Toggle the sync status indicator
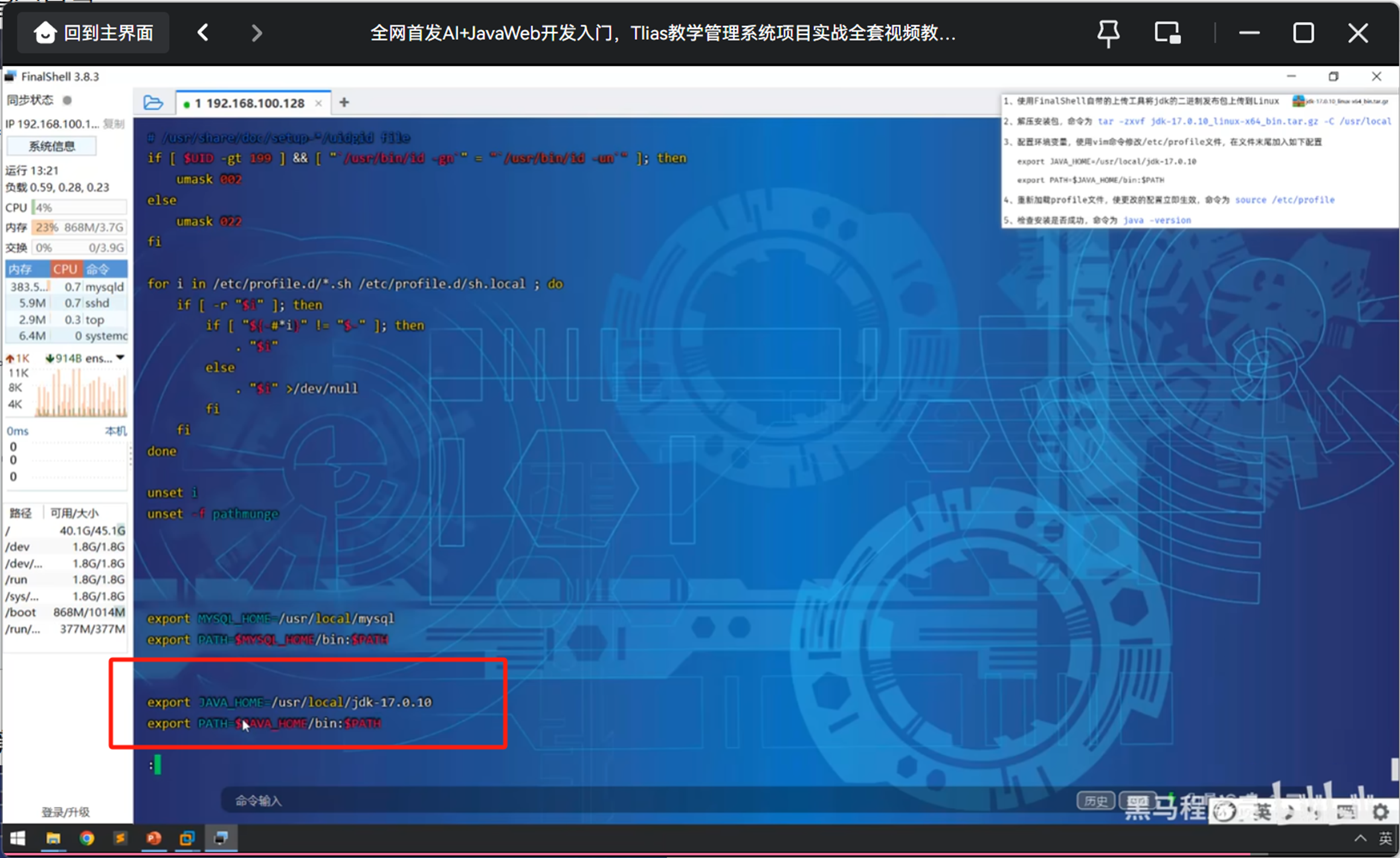 pyautogui.click(x=67, y=100)
